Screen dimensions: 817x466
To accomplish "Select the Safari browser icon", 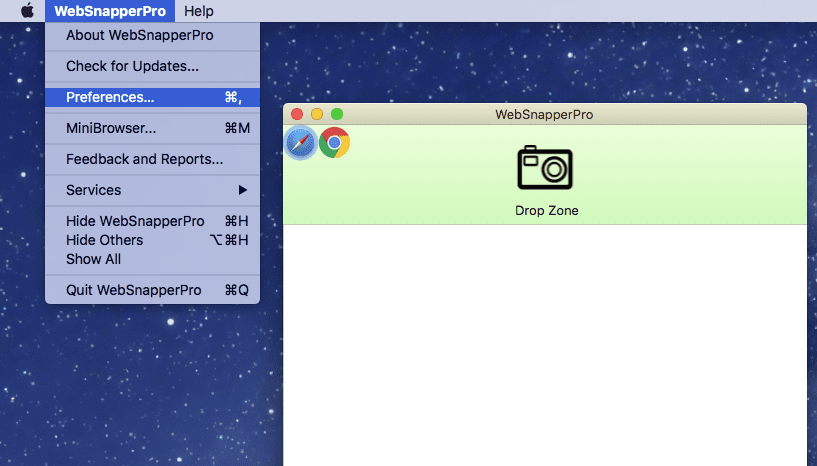I will [x=301, y=143].
